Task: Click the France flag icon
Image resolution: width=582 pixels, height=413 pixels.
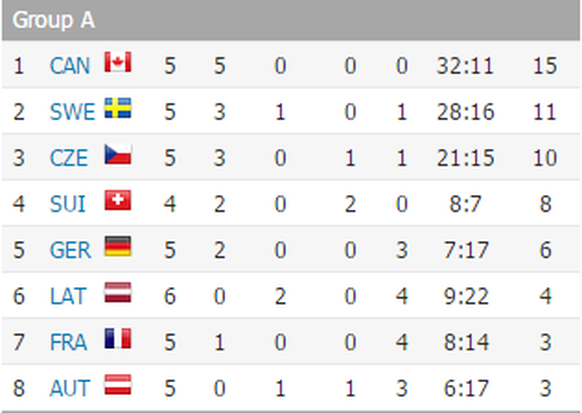Action: (x=118, y=338)
